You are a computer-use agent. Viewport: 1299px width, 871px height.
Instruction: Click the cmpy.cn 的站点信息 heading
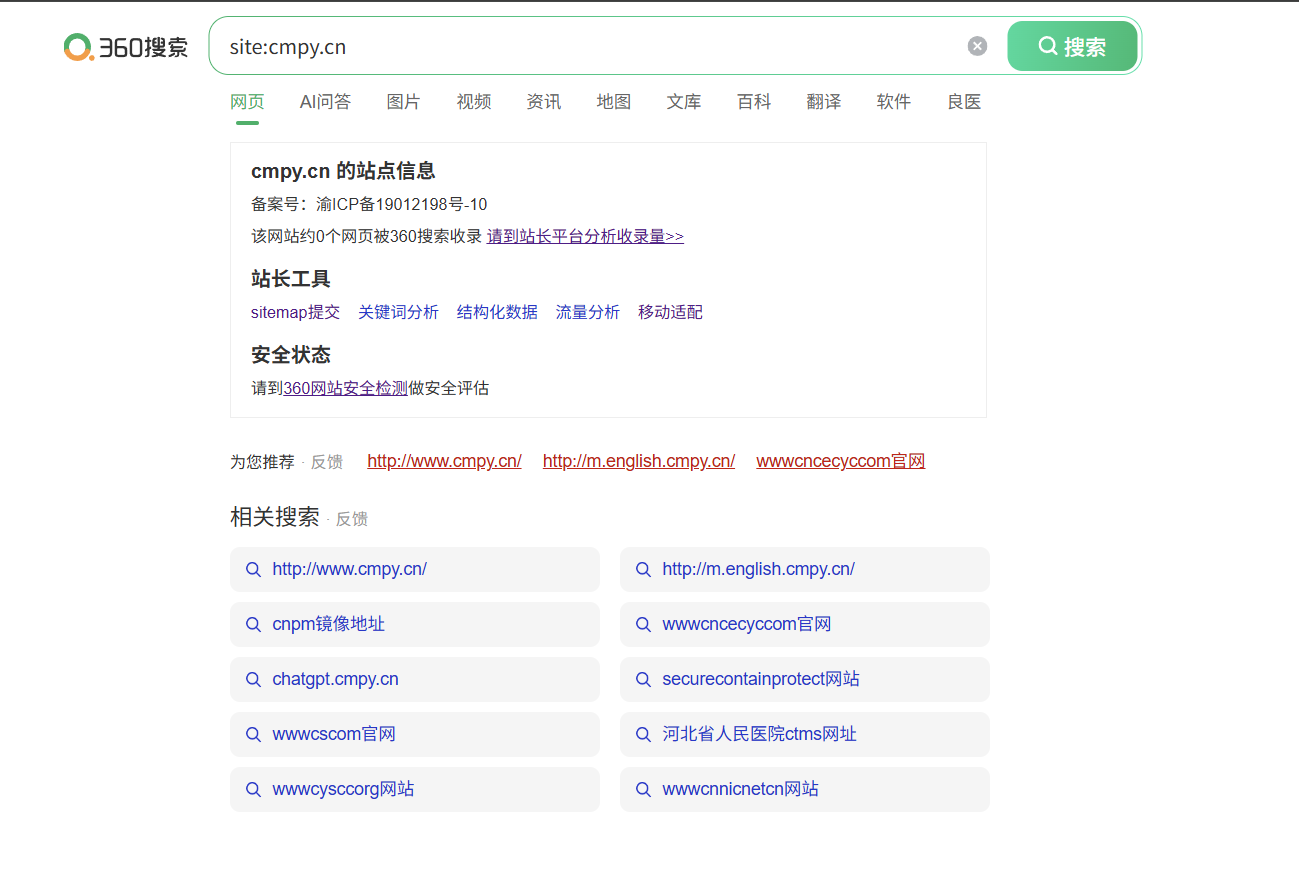click(x=343, y=171)
